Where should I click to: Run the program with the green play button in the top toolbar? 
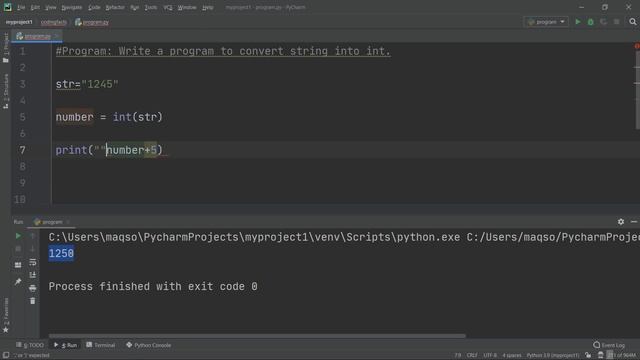click(578, 22)
